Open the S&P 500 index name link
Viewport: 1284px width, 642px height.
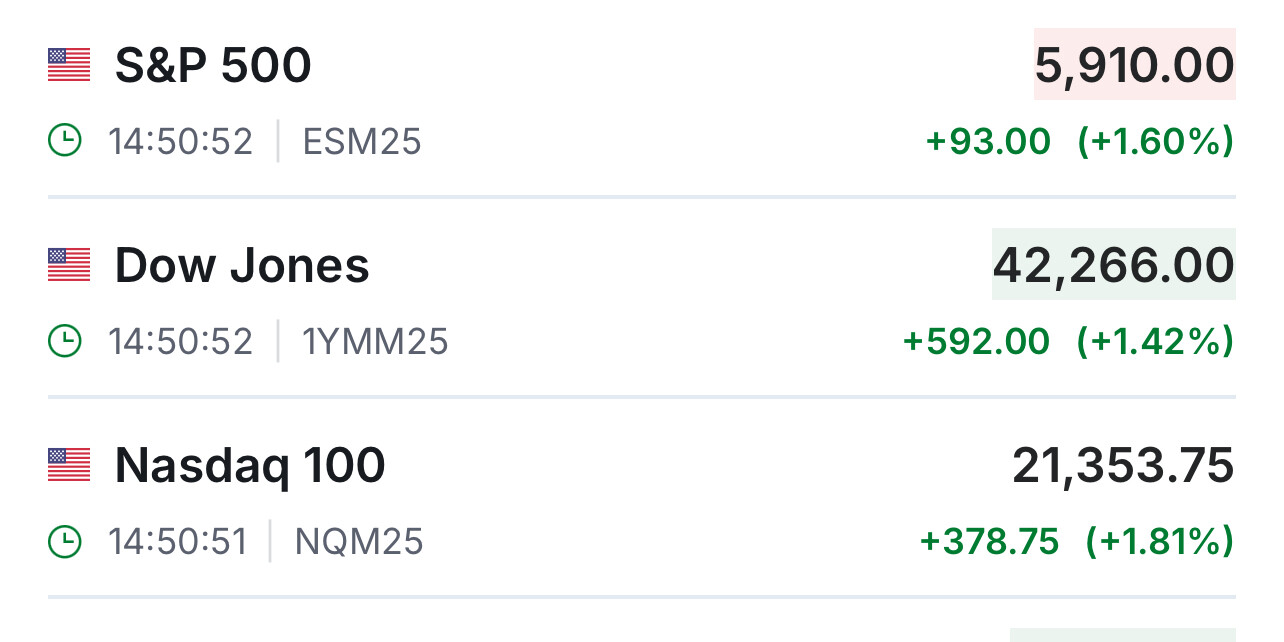213,65
